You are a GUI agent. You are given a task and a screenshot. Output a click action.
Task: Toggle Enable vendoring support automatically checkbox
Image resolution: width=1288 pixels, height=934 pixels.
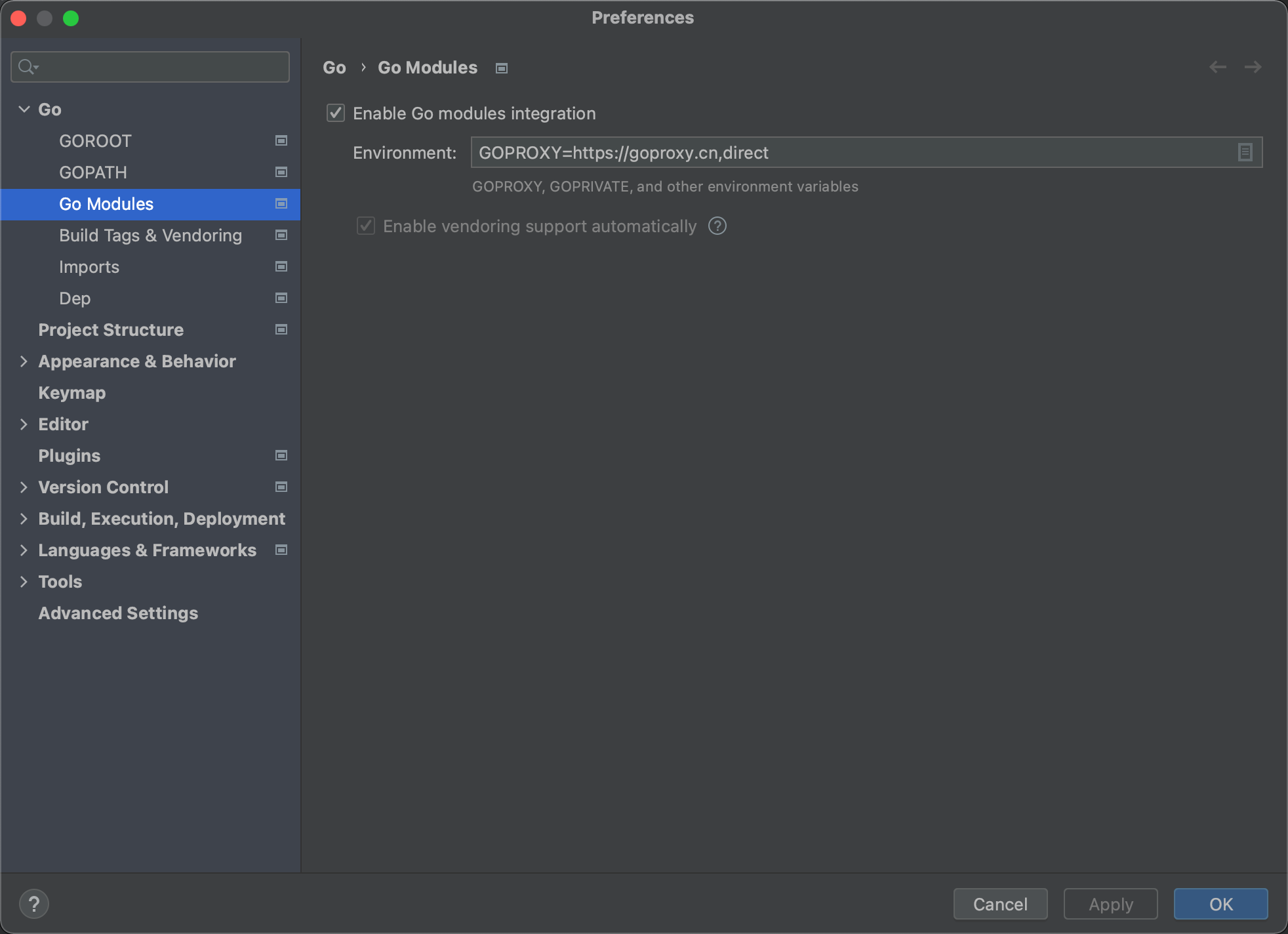366,226
